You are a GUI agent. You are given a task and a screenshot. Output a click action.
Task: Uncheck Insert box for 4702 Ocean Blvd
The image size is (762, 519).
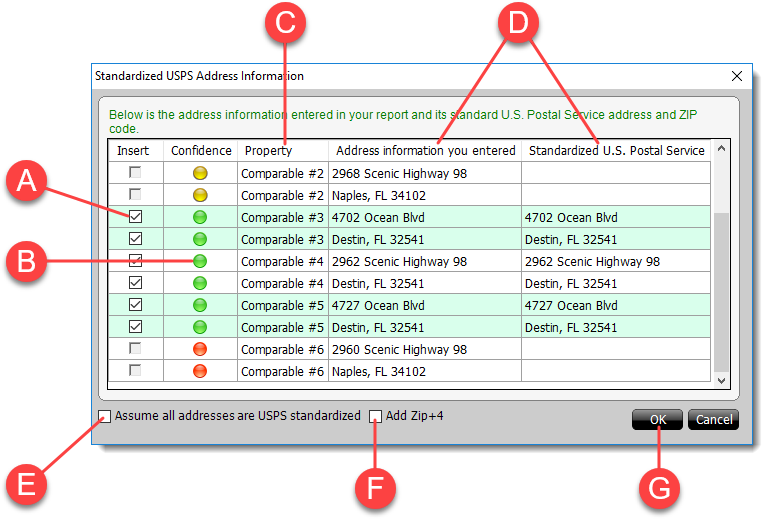pos(134,217)
